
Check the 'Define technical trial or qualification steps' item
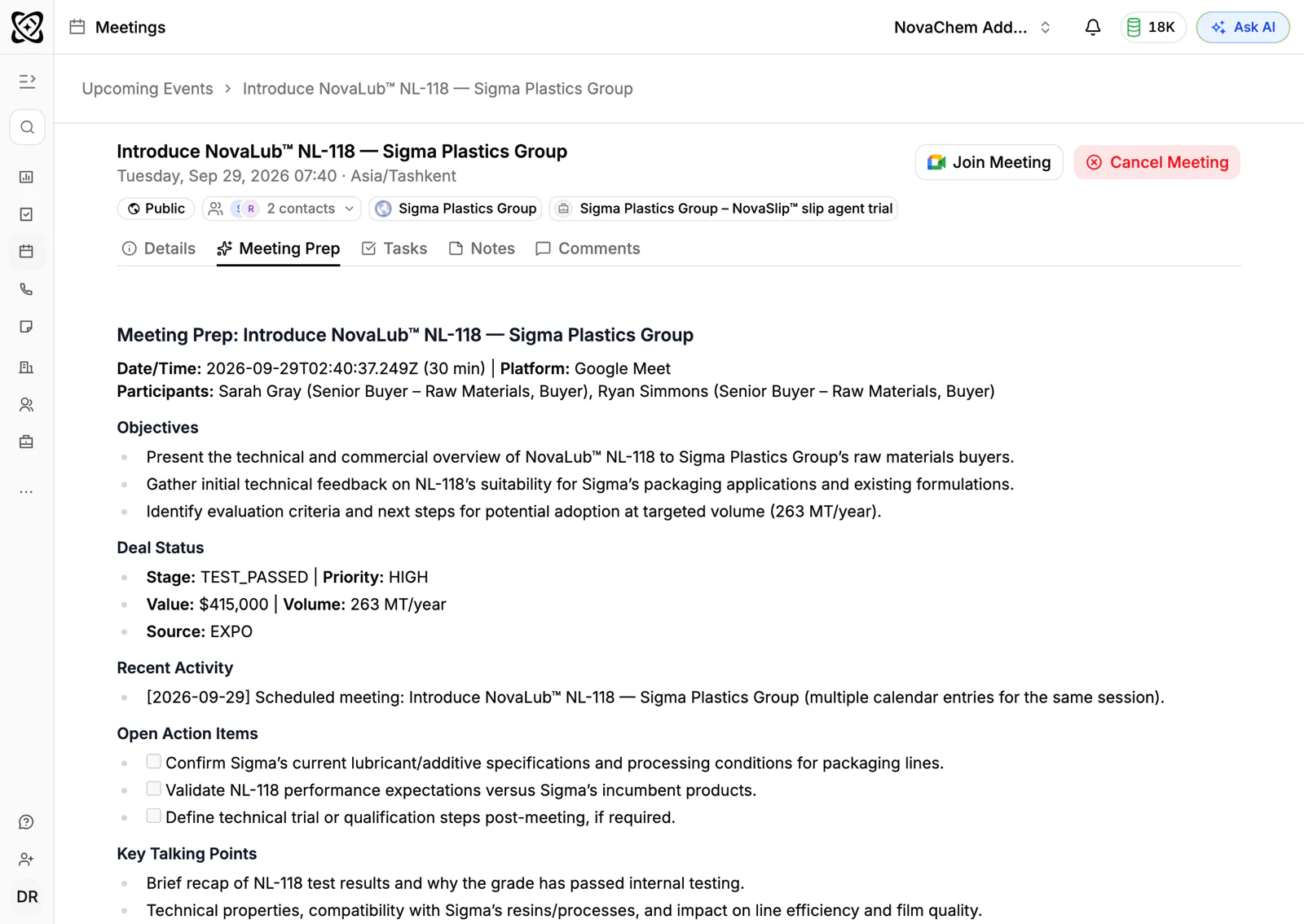153,816
